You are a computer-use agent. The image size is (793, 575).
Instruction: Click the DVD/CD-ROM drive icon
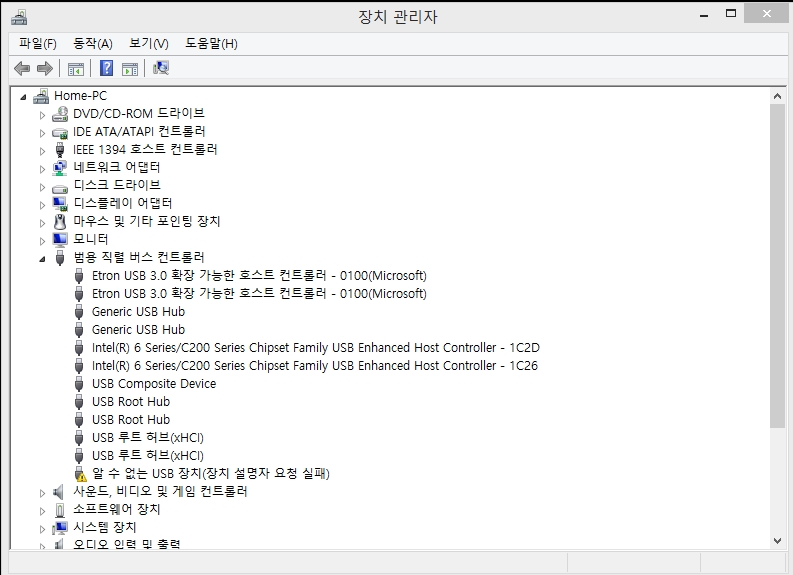(x=60, y=114)
